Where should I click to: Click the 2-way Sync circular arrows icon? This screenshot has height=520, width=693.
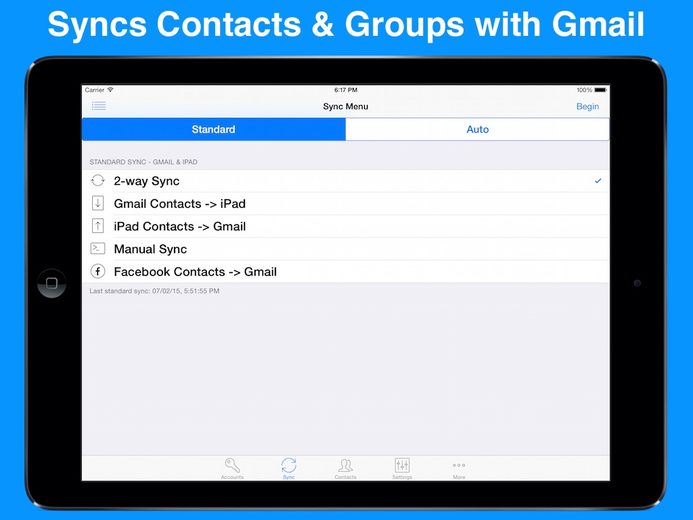pos(98,181)
